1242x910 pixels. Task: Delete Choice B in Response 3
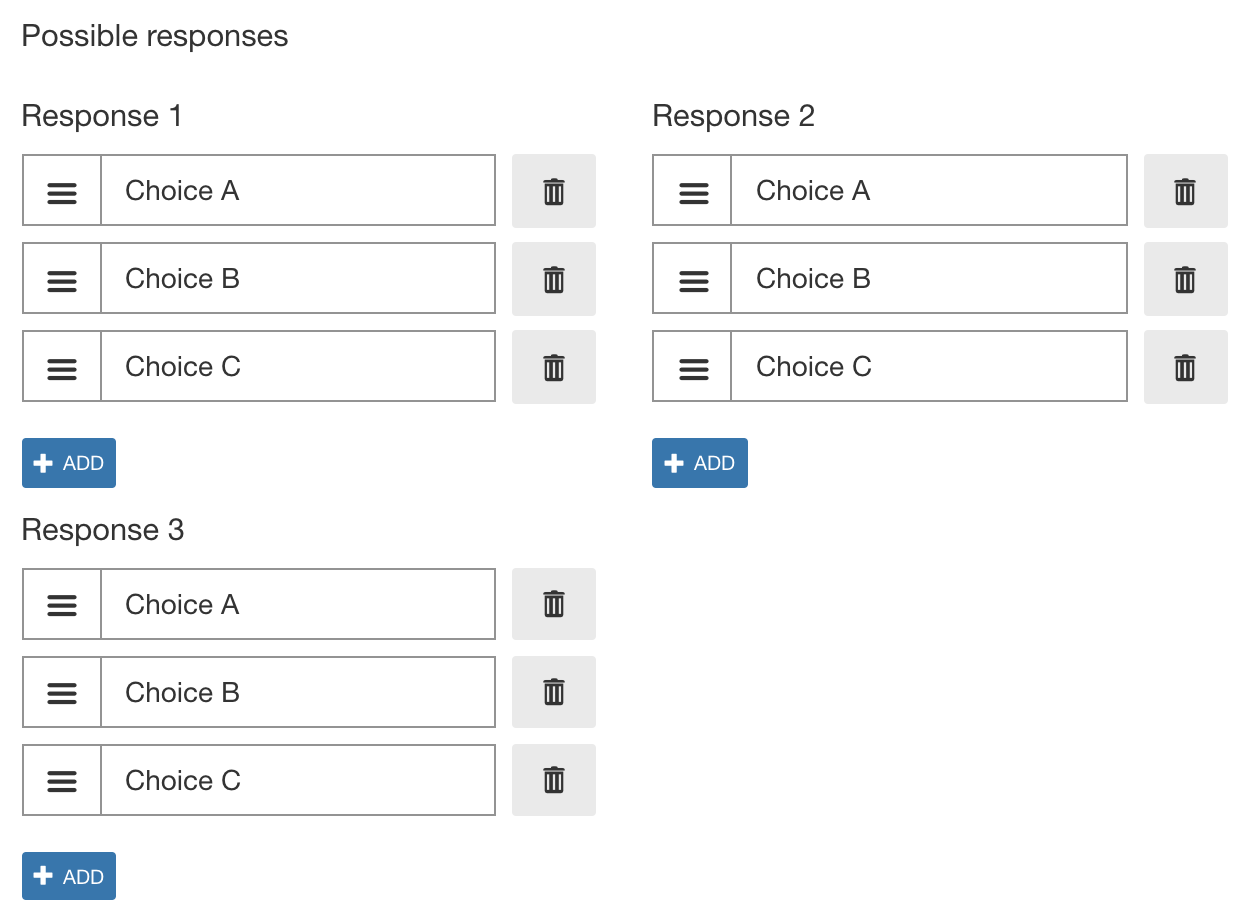[553, 692]
